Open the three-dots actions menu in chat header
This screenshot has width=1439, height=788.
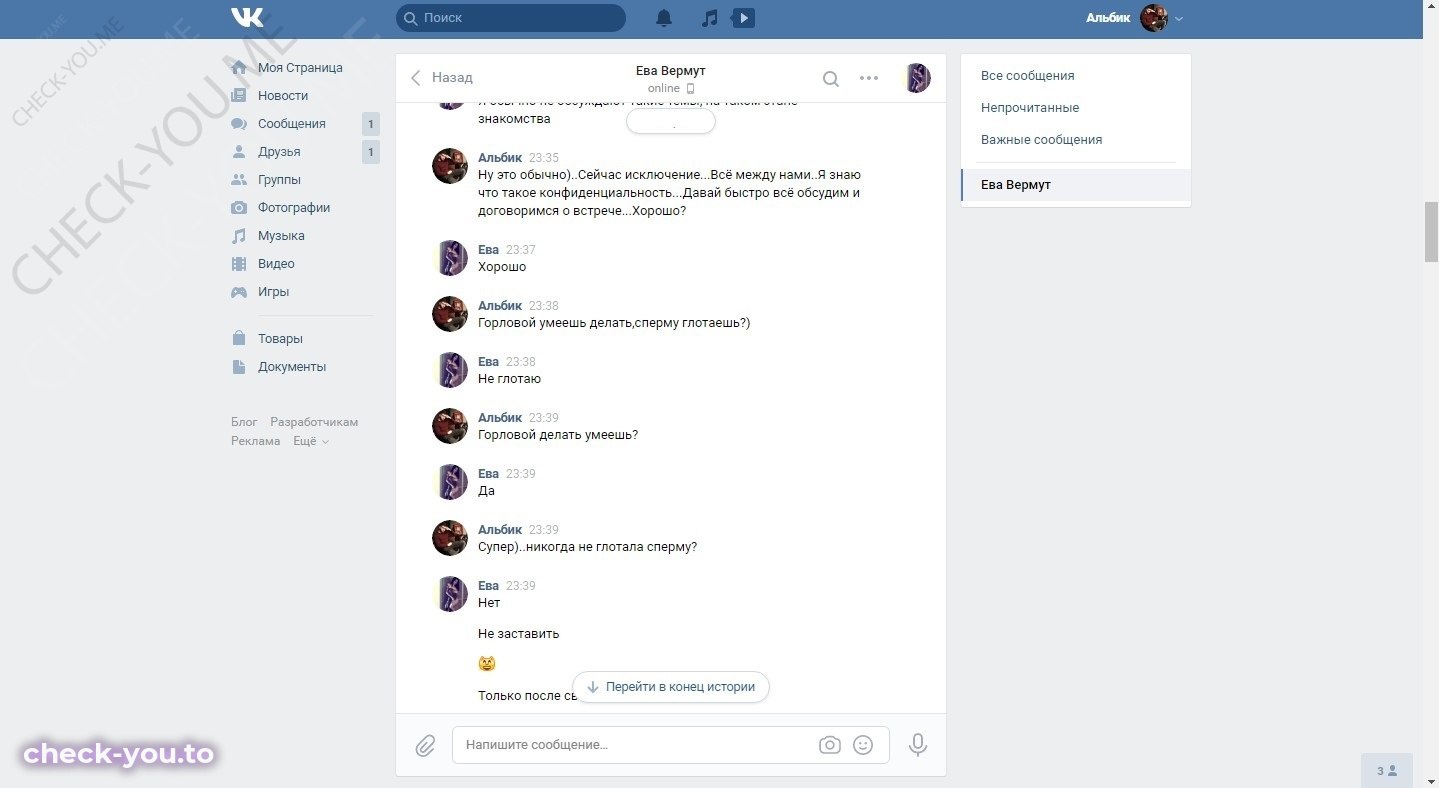(x=869, y=78)
